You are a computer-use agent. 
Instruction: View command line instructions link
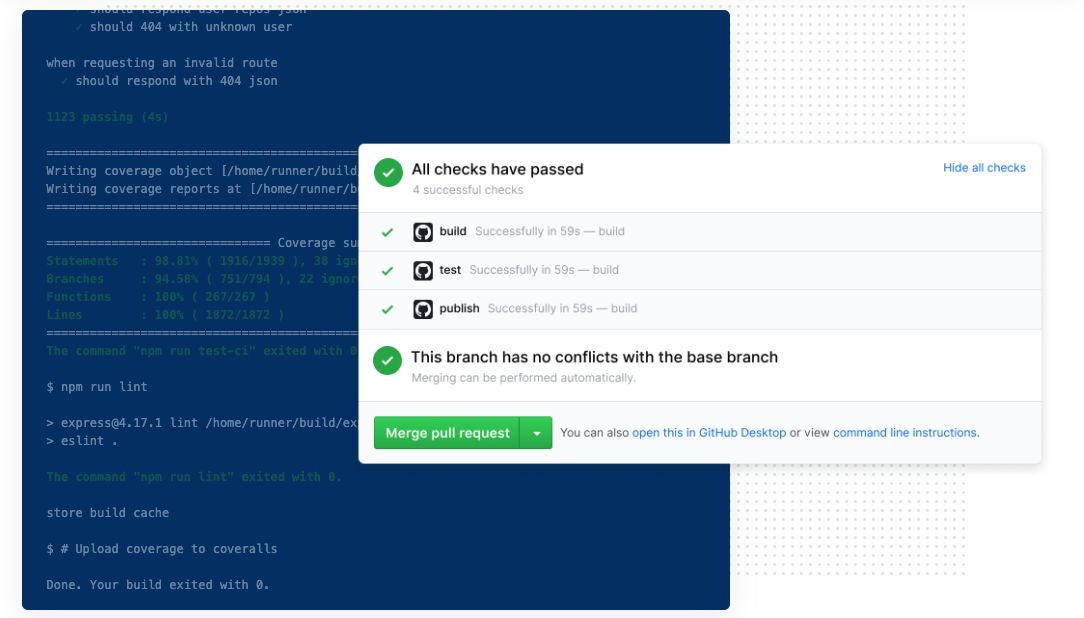(905, 433)
